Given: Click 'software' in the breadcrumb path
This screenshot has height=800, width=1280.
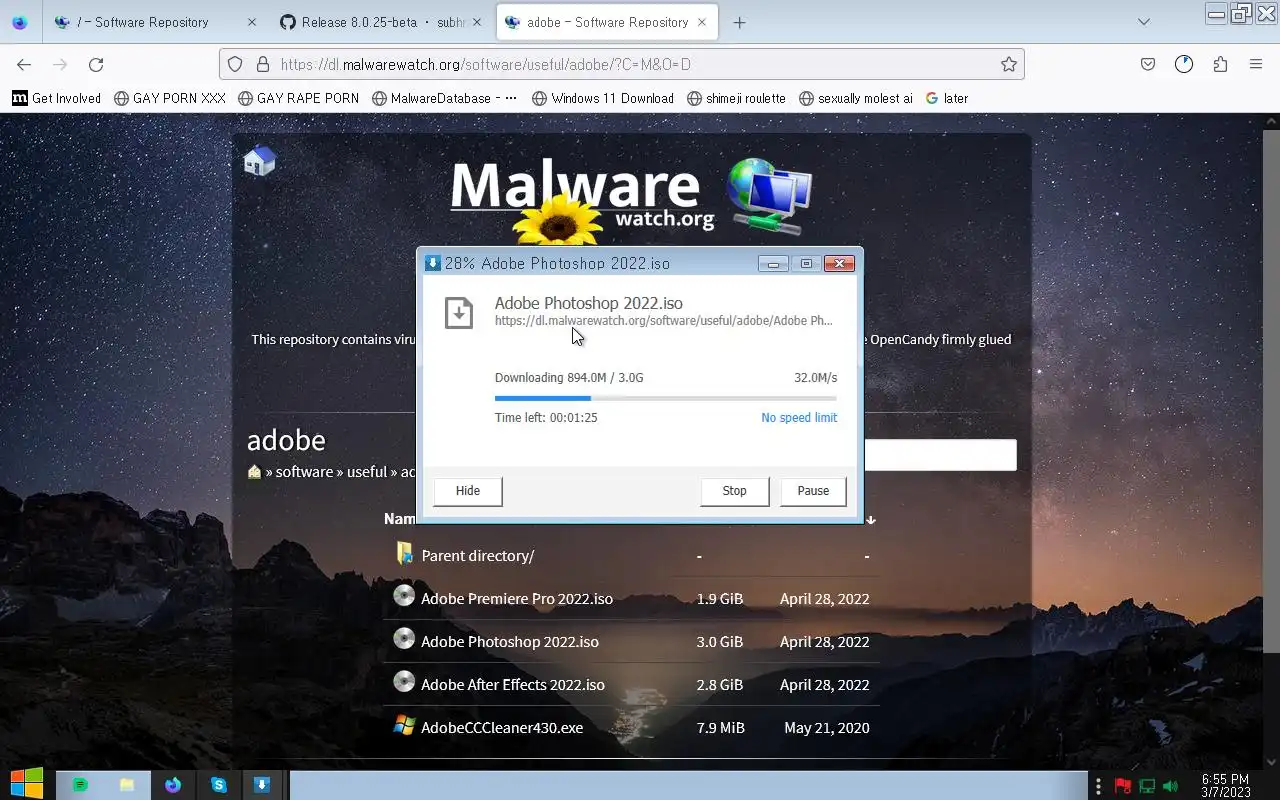Looking at the screenshot, I should pos(304,472).
